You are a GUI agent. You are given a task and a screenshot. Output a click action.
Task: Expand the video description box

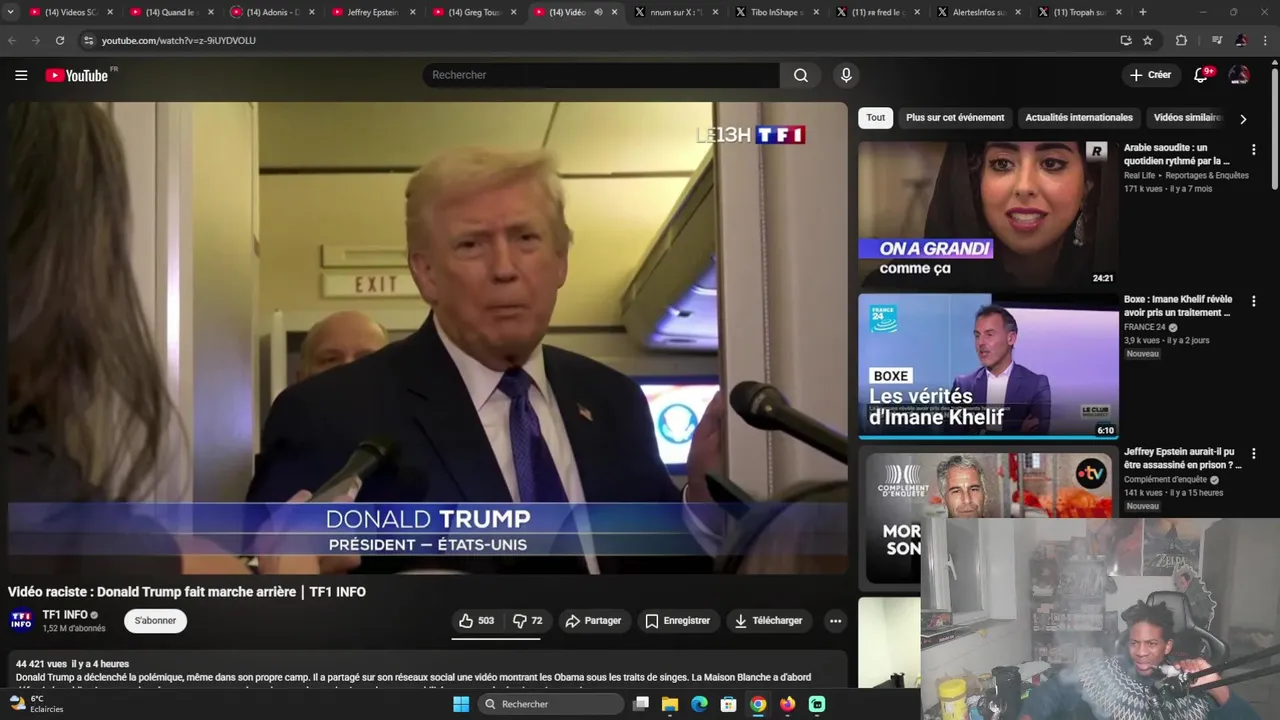click(427, 670)
